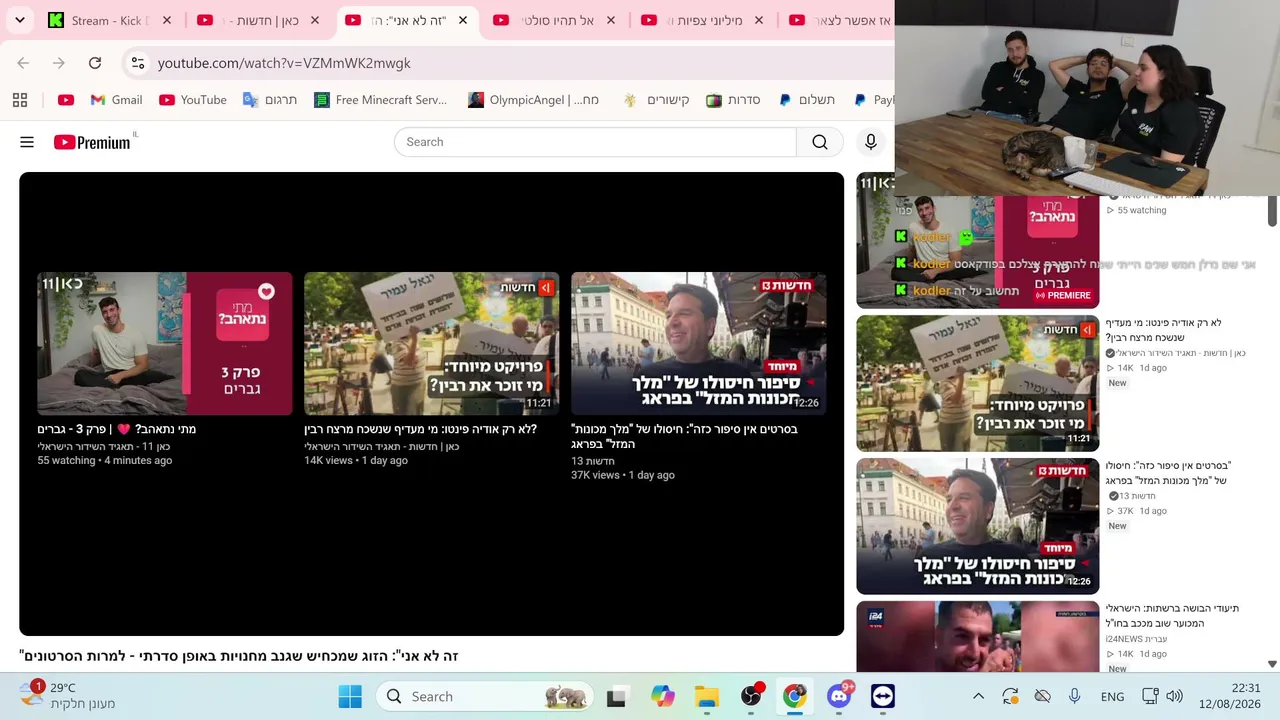
Task: Show hidden system tray icons
Action: pyautogui.click(x=979, y=697)
